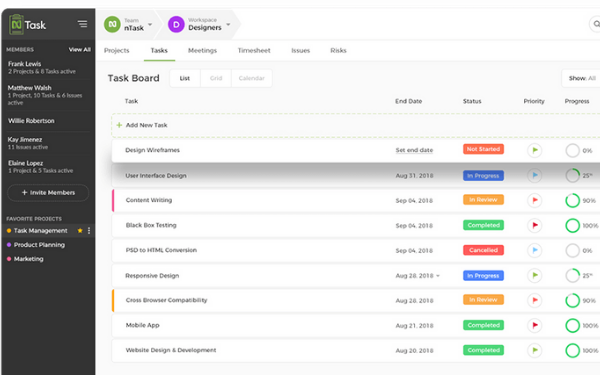Click priority flag for Responsive Design
Image resolution: width=600 pixels, height=375 pixels.
[535, 275]
